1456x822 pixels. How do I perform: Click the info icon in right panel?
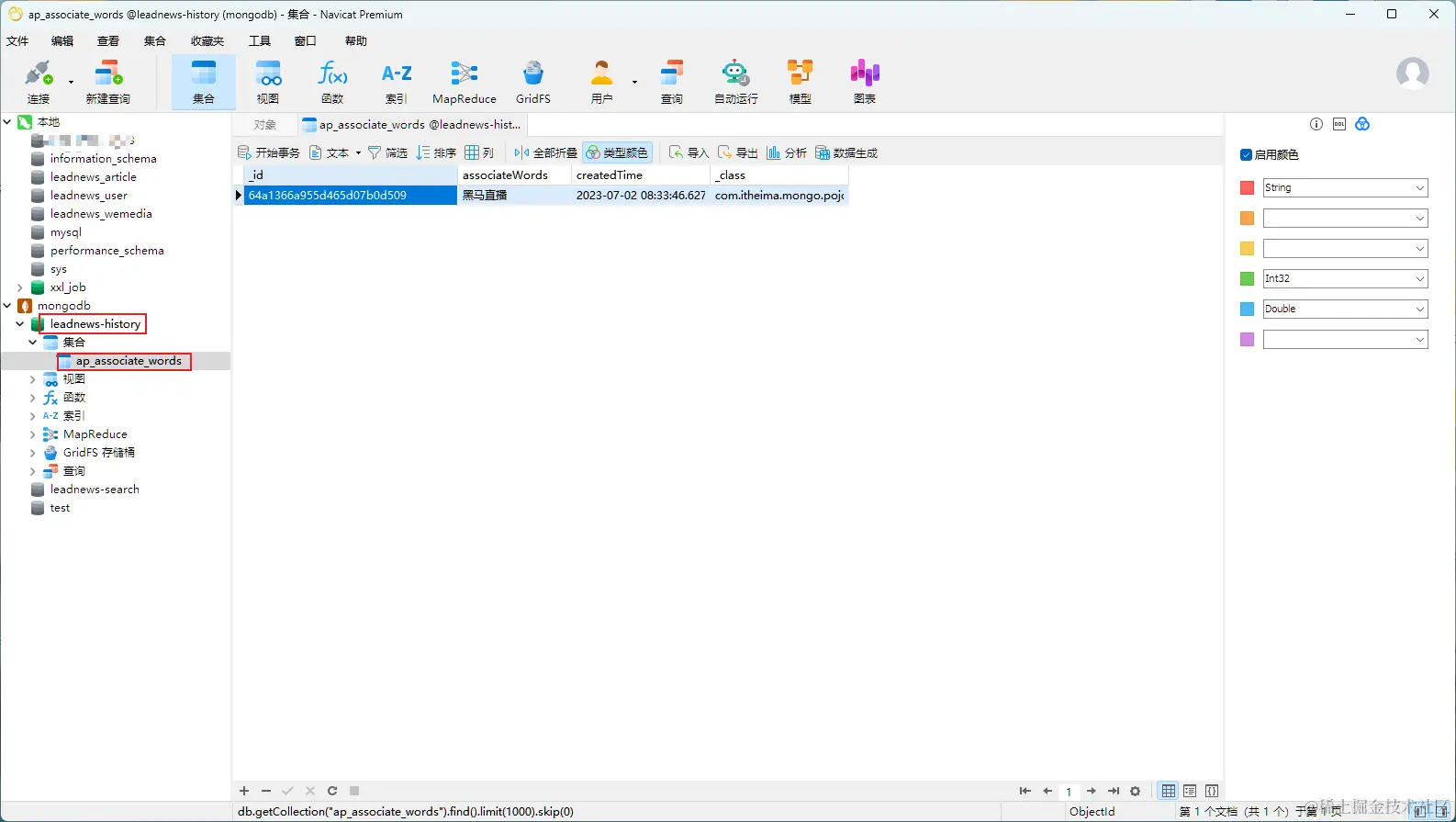coord(1316,124)
